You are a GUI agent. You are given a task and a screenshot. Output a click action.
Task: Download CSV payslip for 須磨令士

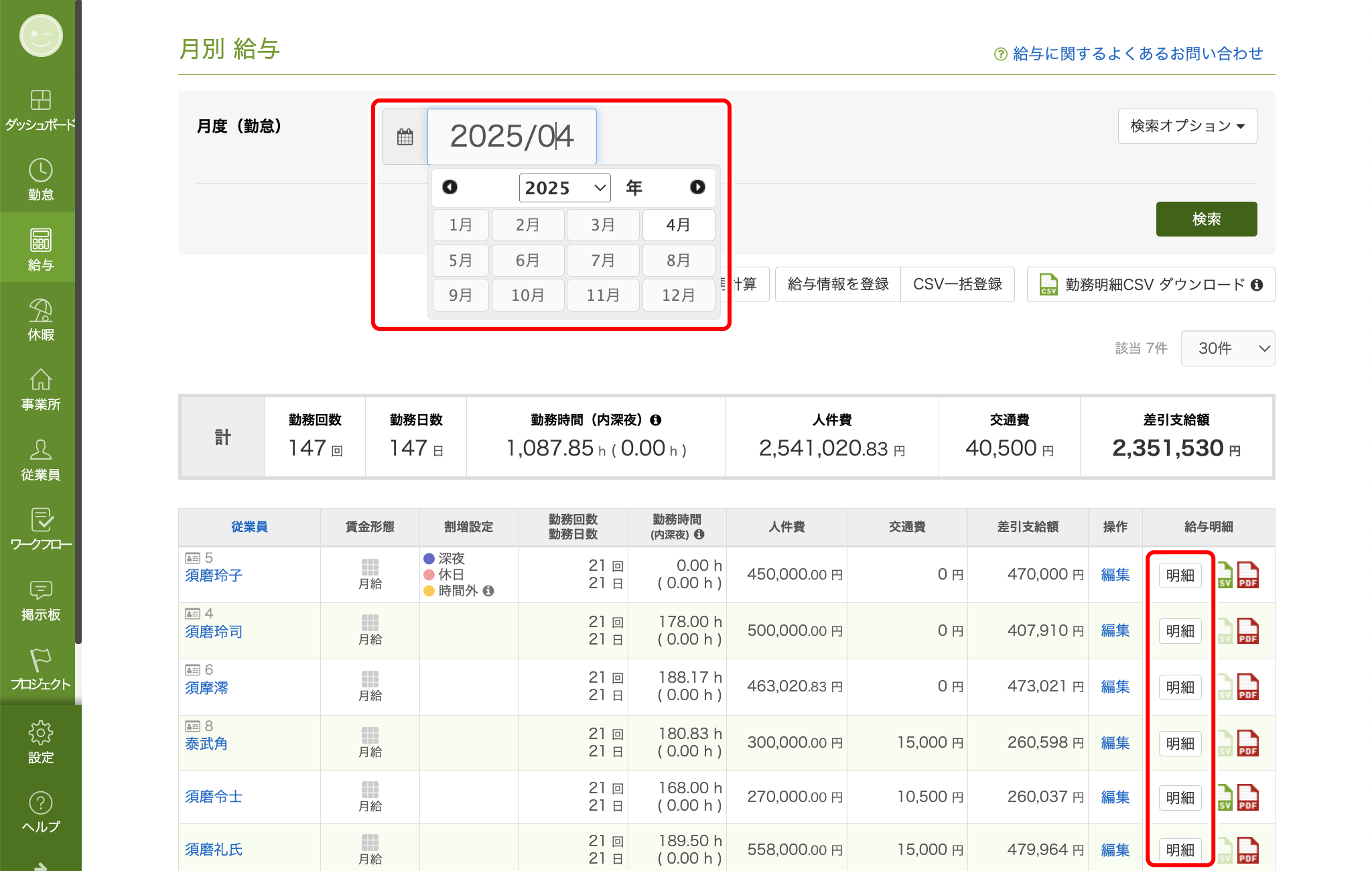pos(1225,797)
